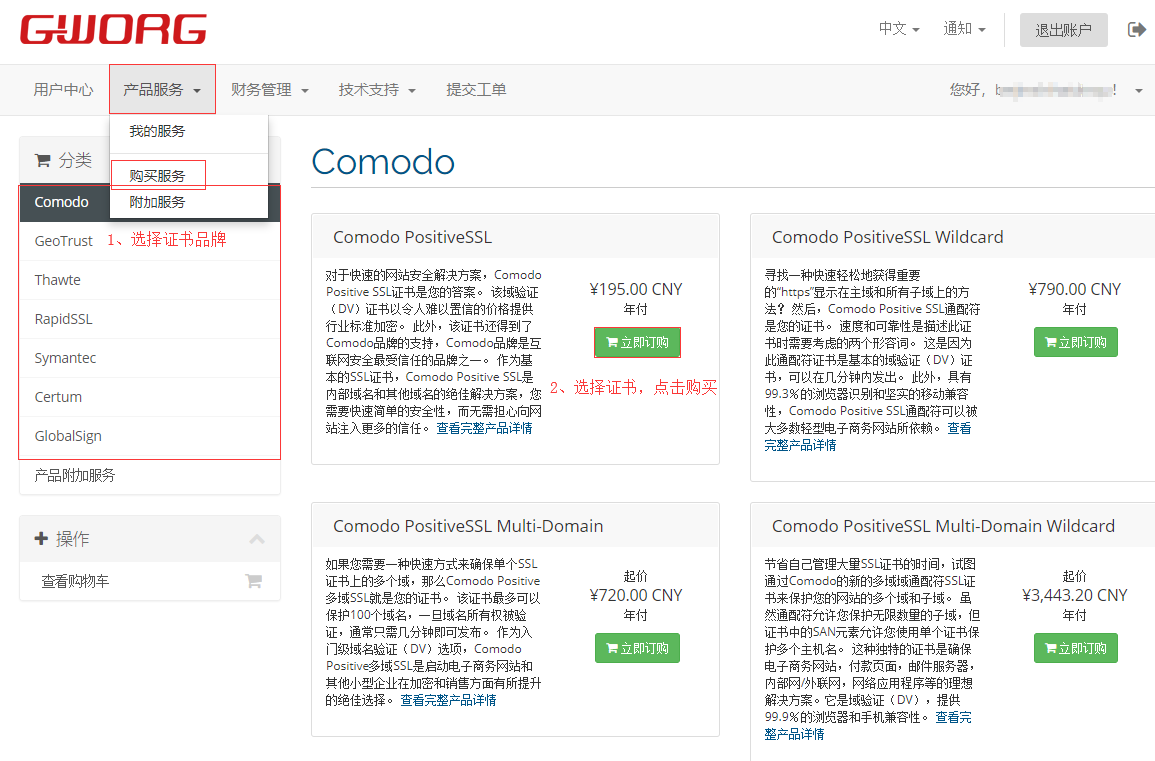Screen dimensions: 1155x761
Task: Click the Multi-Domain Wildcard card title
Action: point(943,526)
